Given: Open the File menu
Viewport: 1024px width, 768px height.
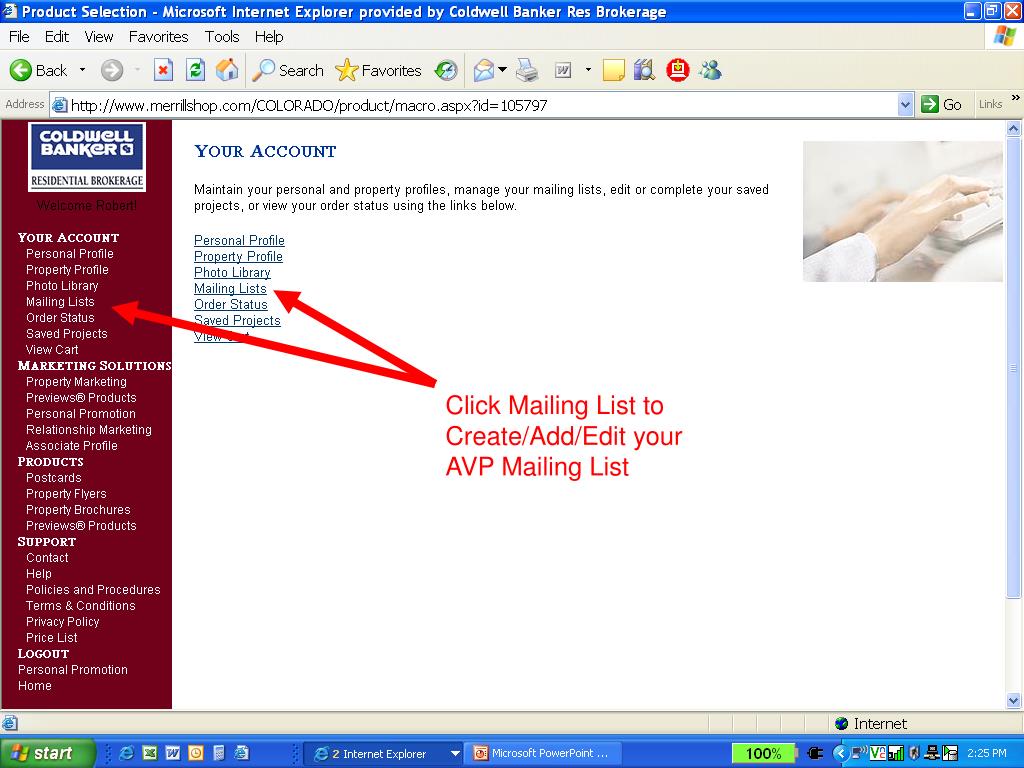Looking at the screenshot, I should (x=19, y=37).
